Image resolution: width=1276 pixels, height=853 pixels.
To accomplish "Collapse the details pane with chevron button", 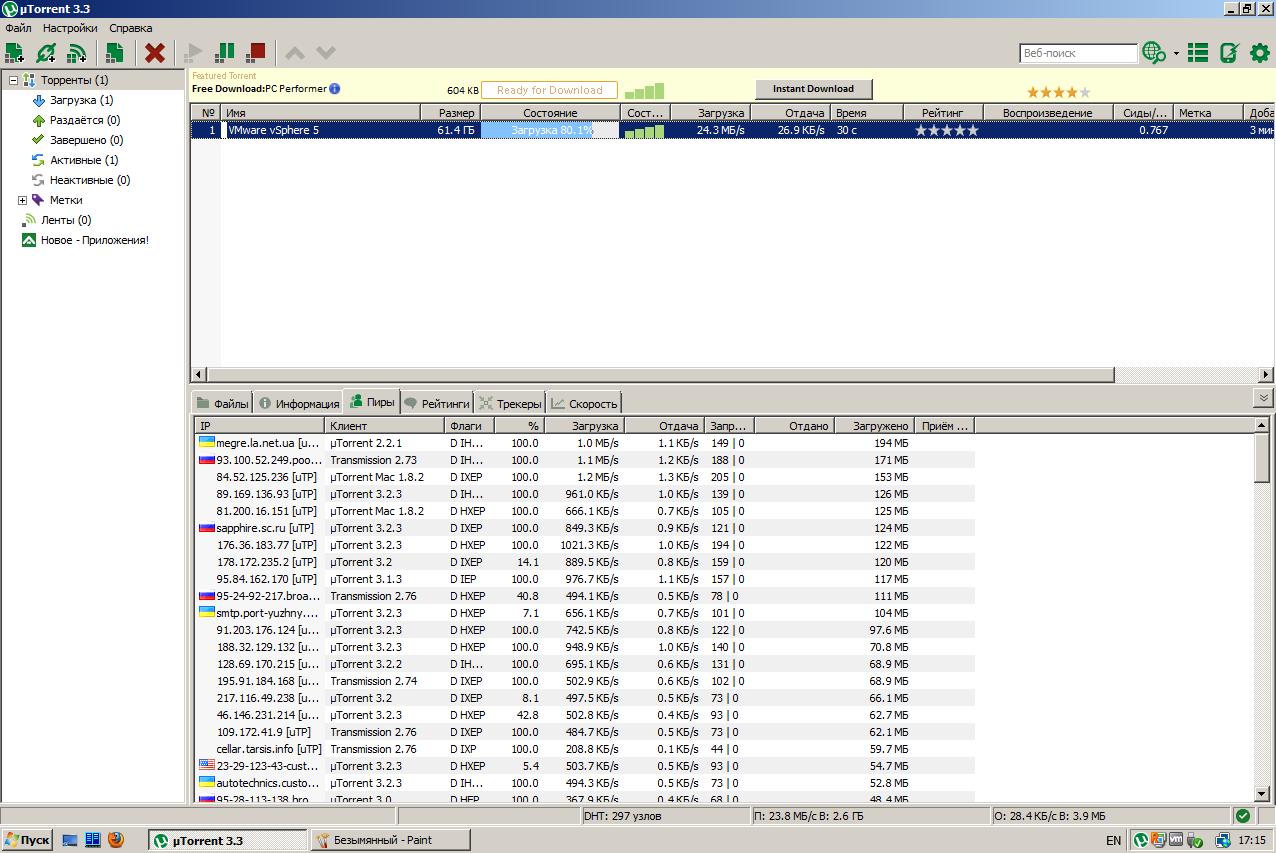I will click(x=1264, y=398).
